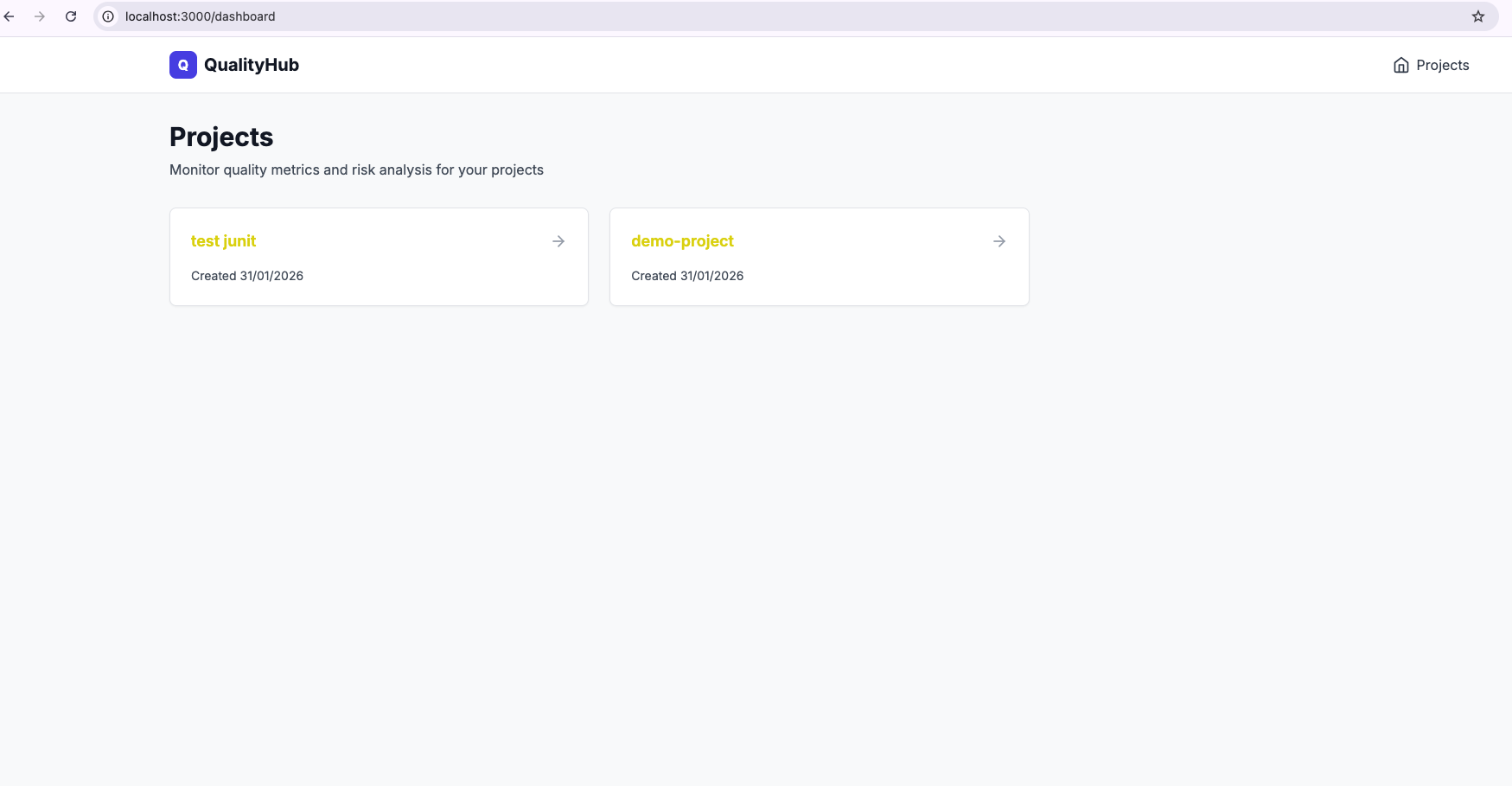The width and height of the screenshot is (1512, 786).
Task: Open the arrow icon on test junit card
Action: [558, 240]
